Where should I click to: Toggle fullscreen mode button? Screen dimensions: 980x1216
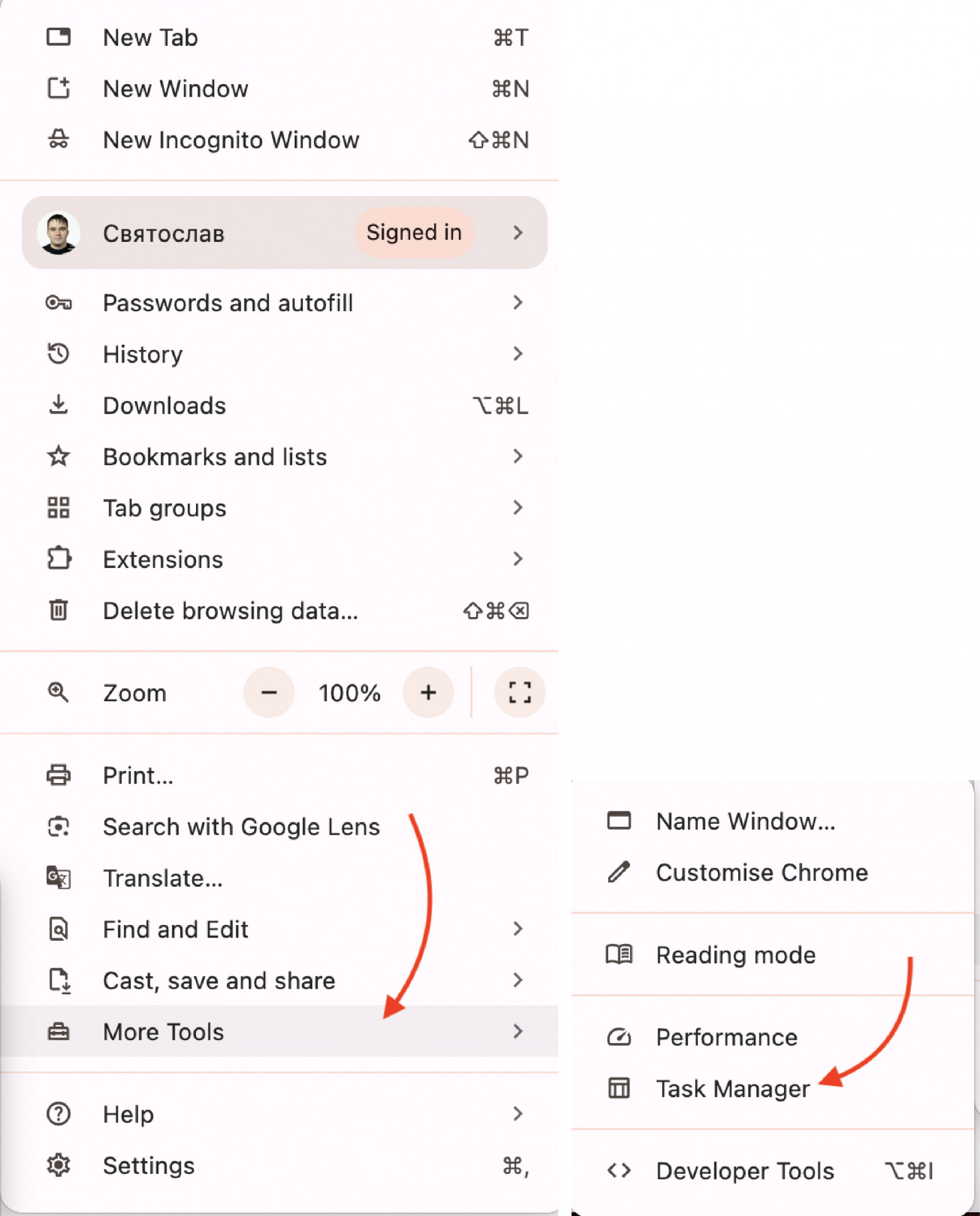click(x=520, y=693)
